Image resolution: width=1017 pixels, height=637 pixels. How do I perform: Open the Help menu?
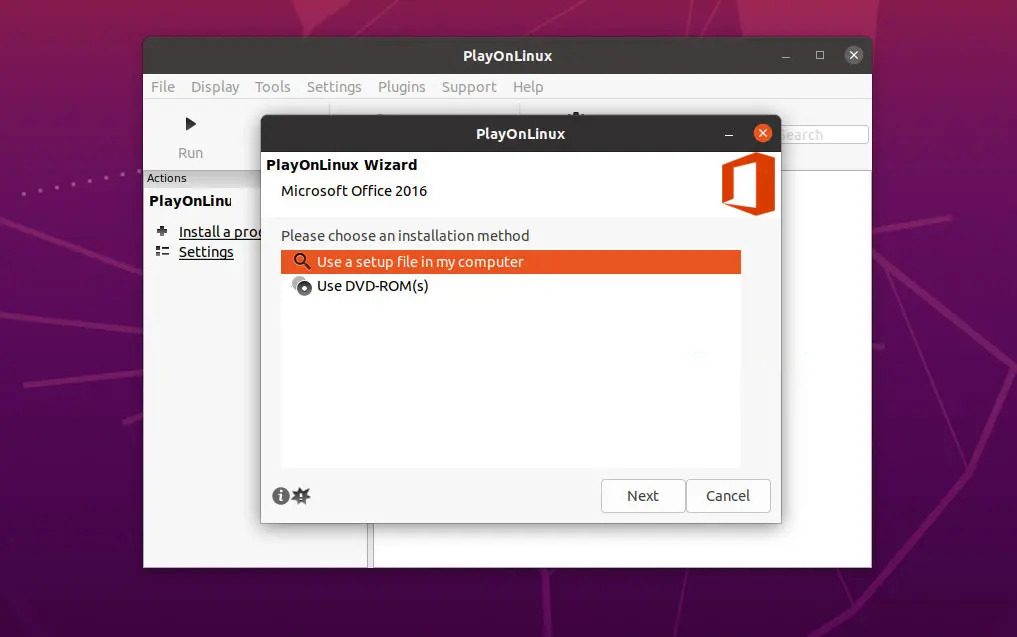click(x=528, y=87)
